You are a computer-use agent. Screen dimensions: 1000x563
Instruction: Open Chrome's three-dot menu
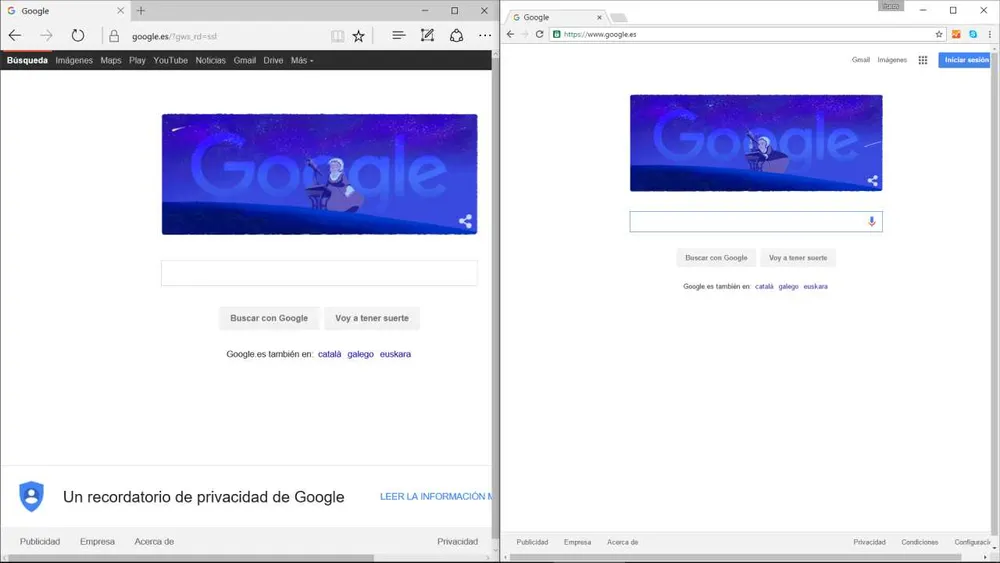coord(988,34)
